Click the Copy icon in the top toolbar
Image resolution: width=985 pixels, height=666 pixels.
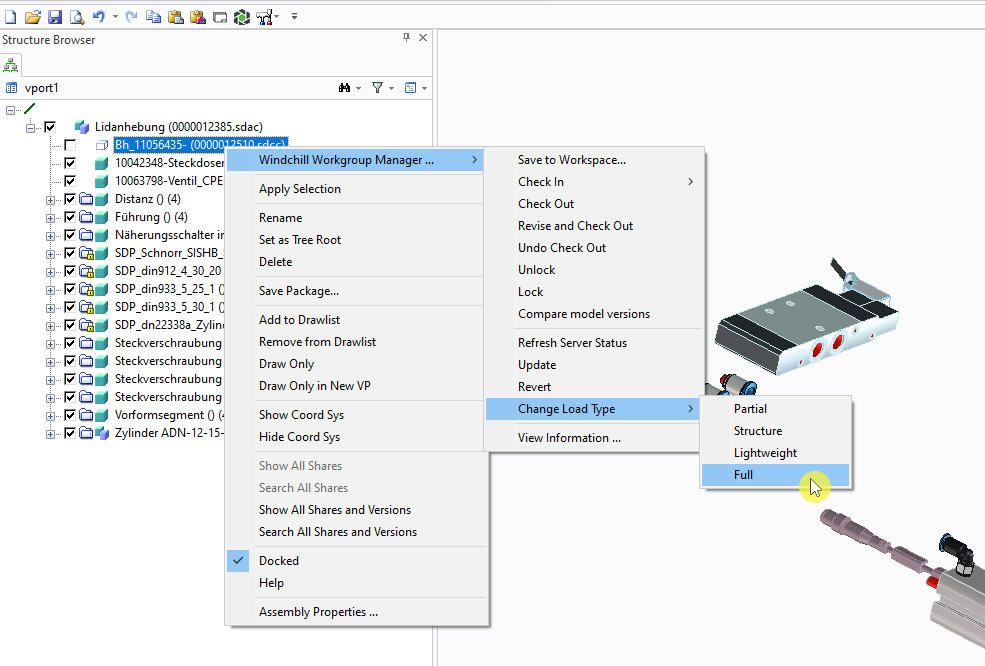click(x=153, y=17)
